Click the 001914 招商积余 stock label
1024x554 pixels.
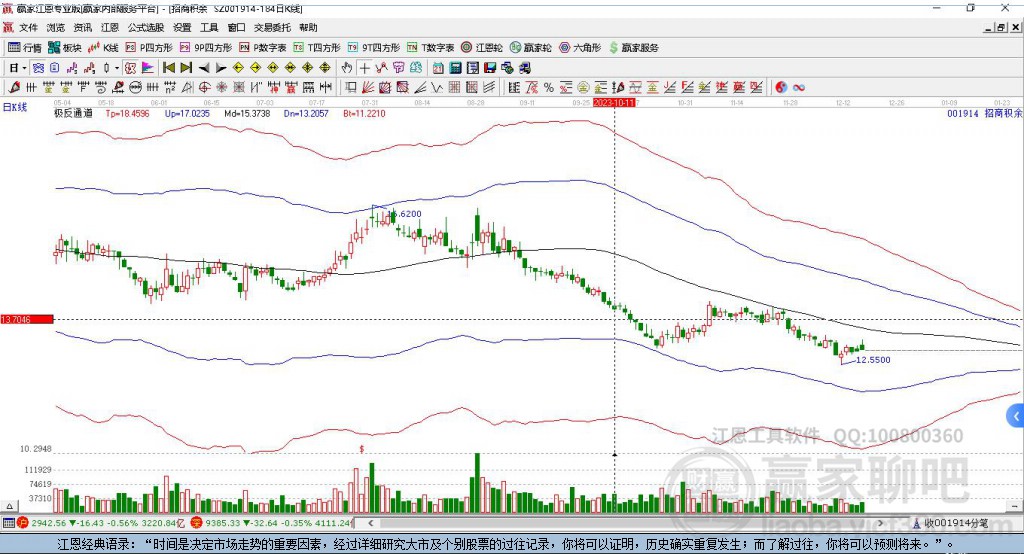984,113
